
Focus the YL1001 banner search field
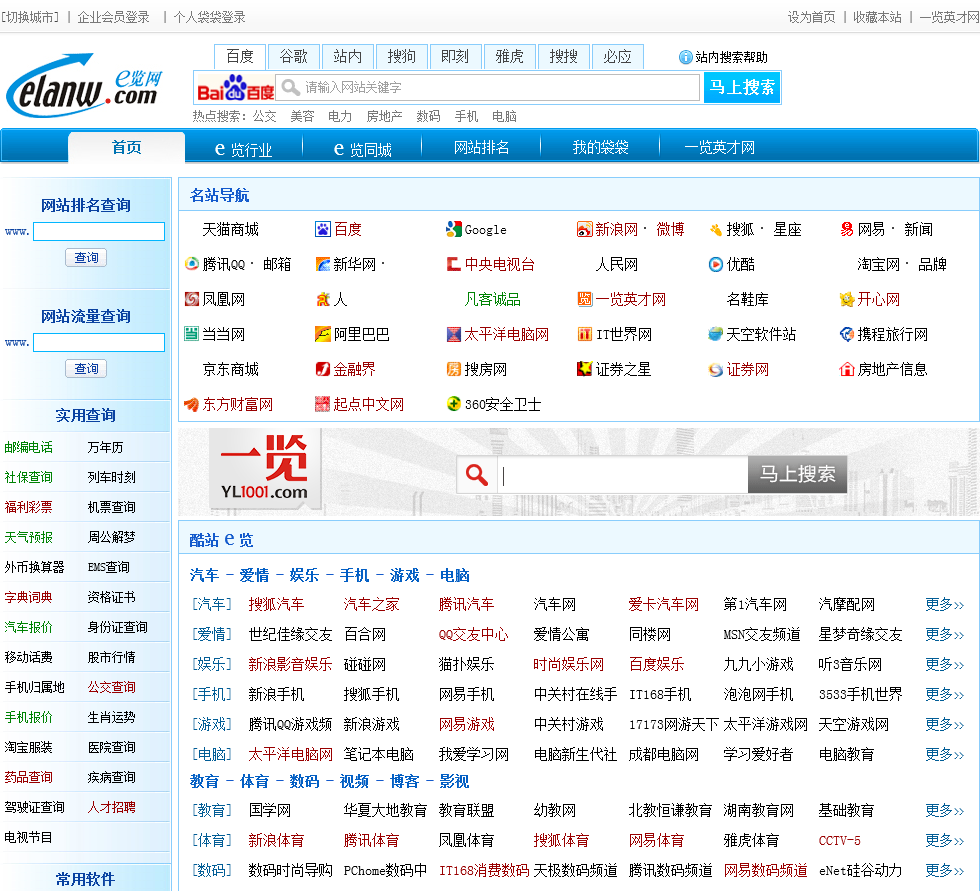tap(622, 475)
